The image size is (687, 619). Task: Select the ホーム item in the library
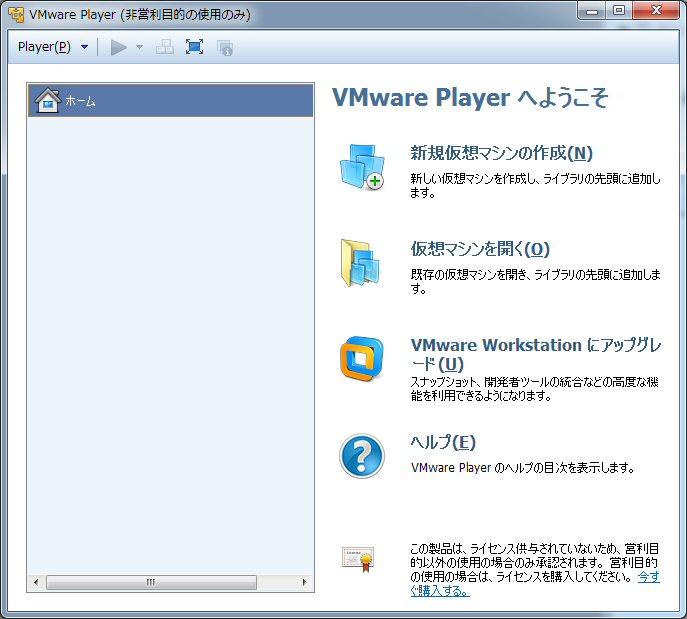[170, 100]
